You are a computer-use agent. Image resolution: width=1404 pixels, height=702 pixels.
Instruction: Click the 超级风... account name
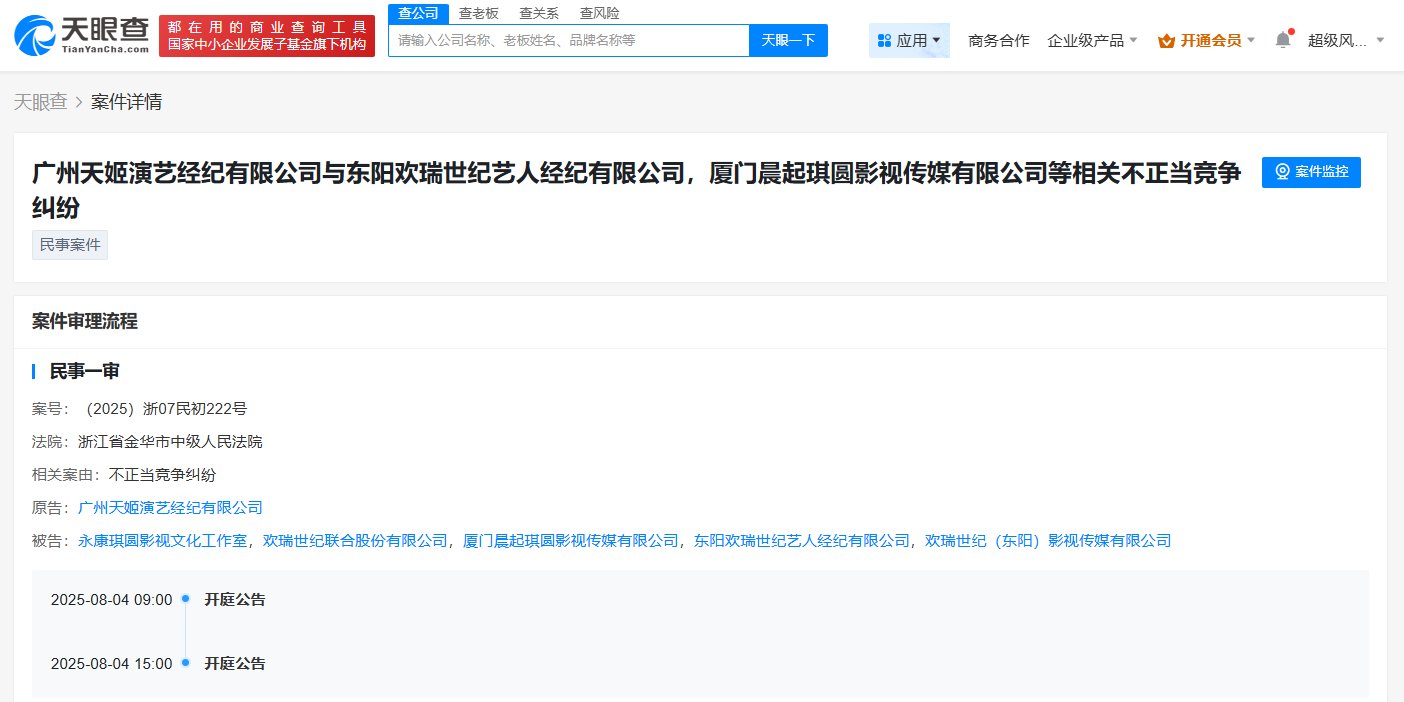(x=1337, y=41)
